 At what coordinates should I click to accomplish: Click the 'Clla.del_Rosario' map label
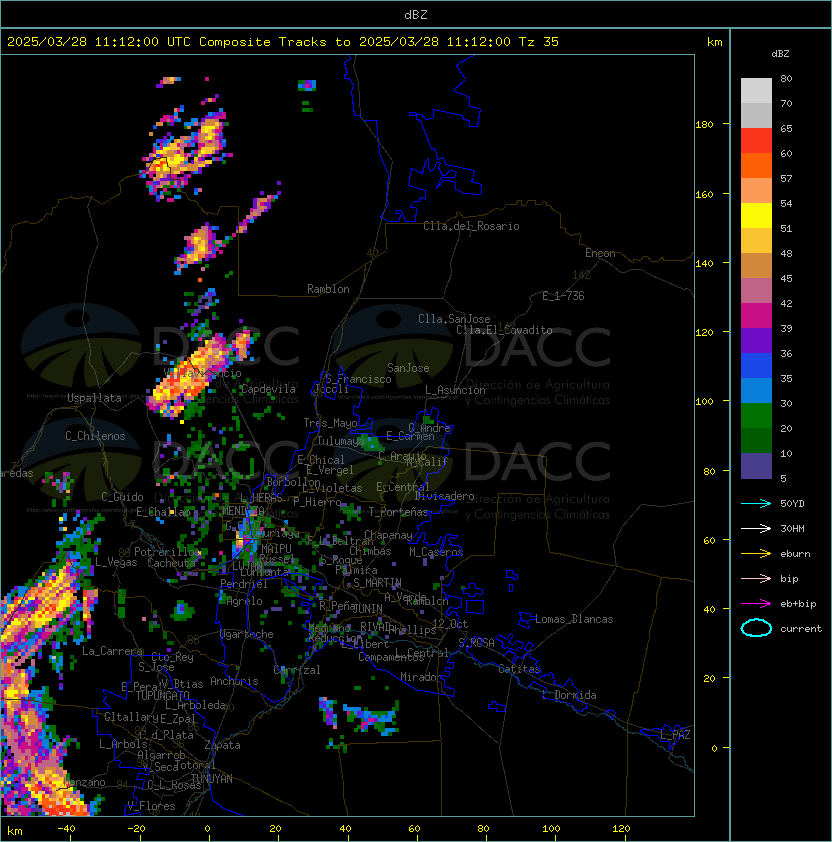click(471, 226)
